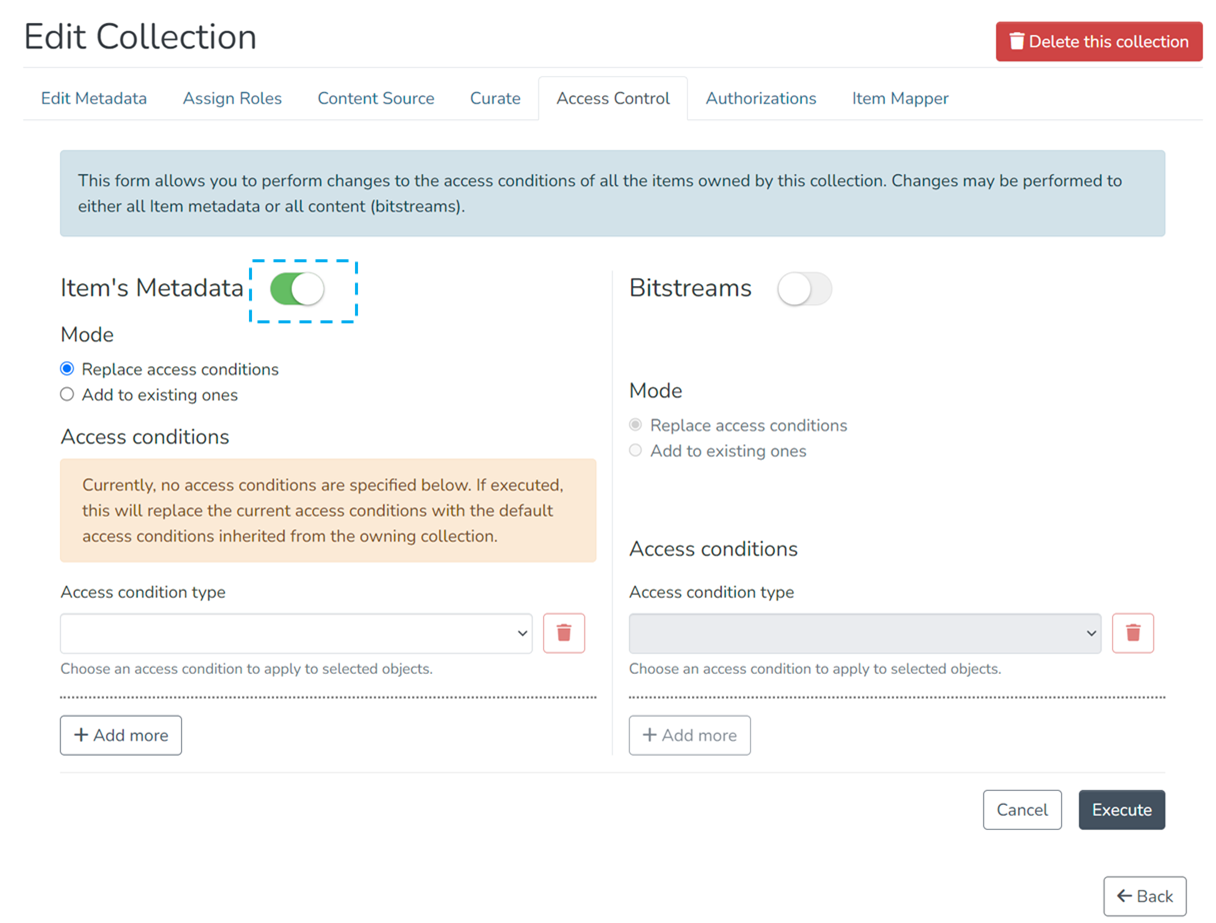The image size is (1216, 923).
Task: Switch to the Edit Metadata tab
Action: pos(94,98)
